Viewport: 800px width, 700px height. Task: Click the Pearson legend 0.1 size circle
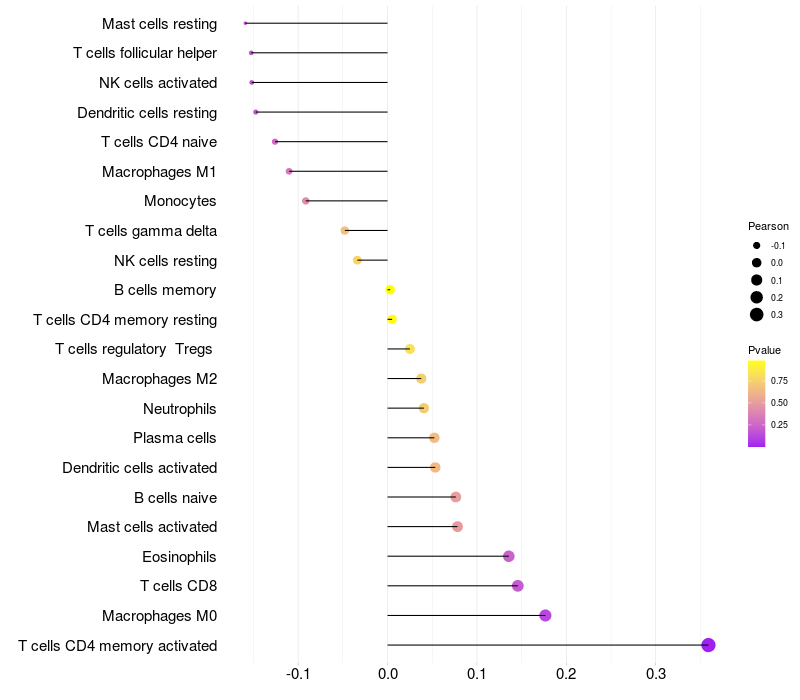[x=757, y=280]
